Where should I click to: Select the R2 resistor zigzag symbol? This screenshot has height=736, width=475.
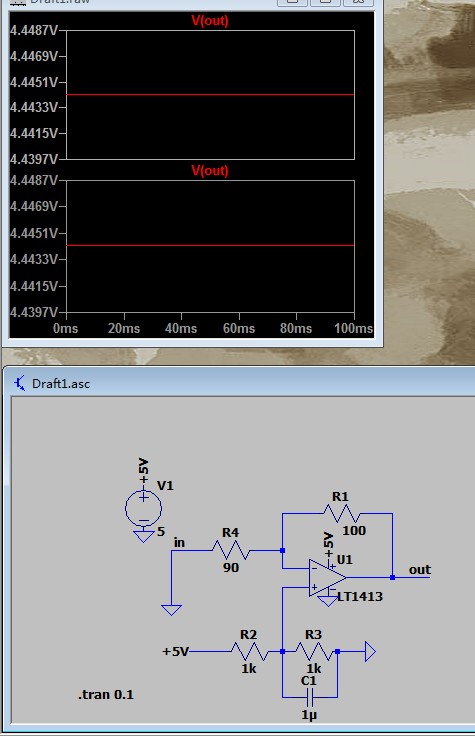[249, 652]
